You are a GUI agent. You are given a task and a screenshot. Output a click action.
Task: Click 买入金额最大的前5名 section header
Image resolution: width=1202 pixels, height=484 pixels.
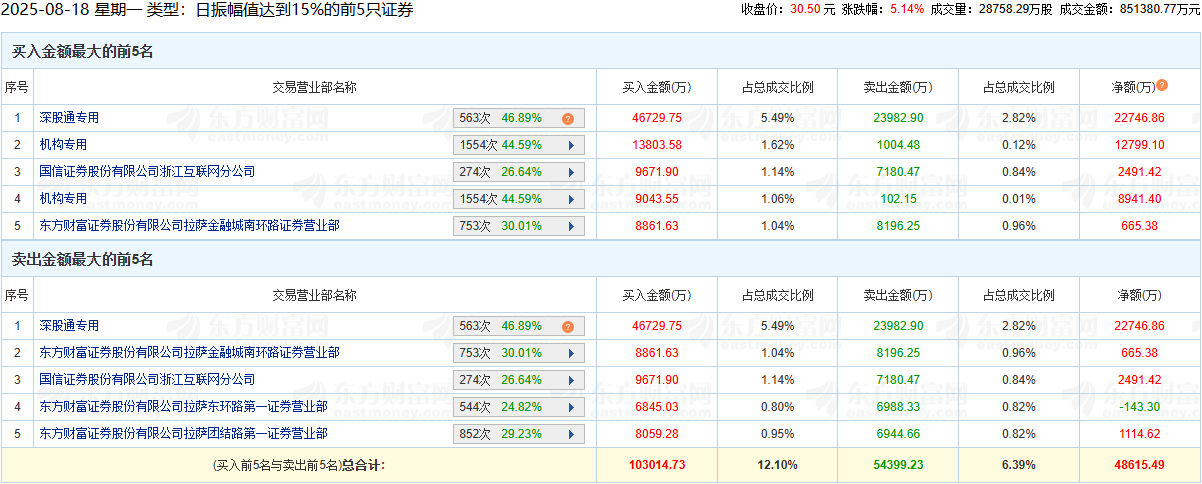pos(82,51)
